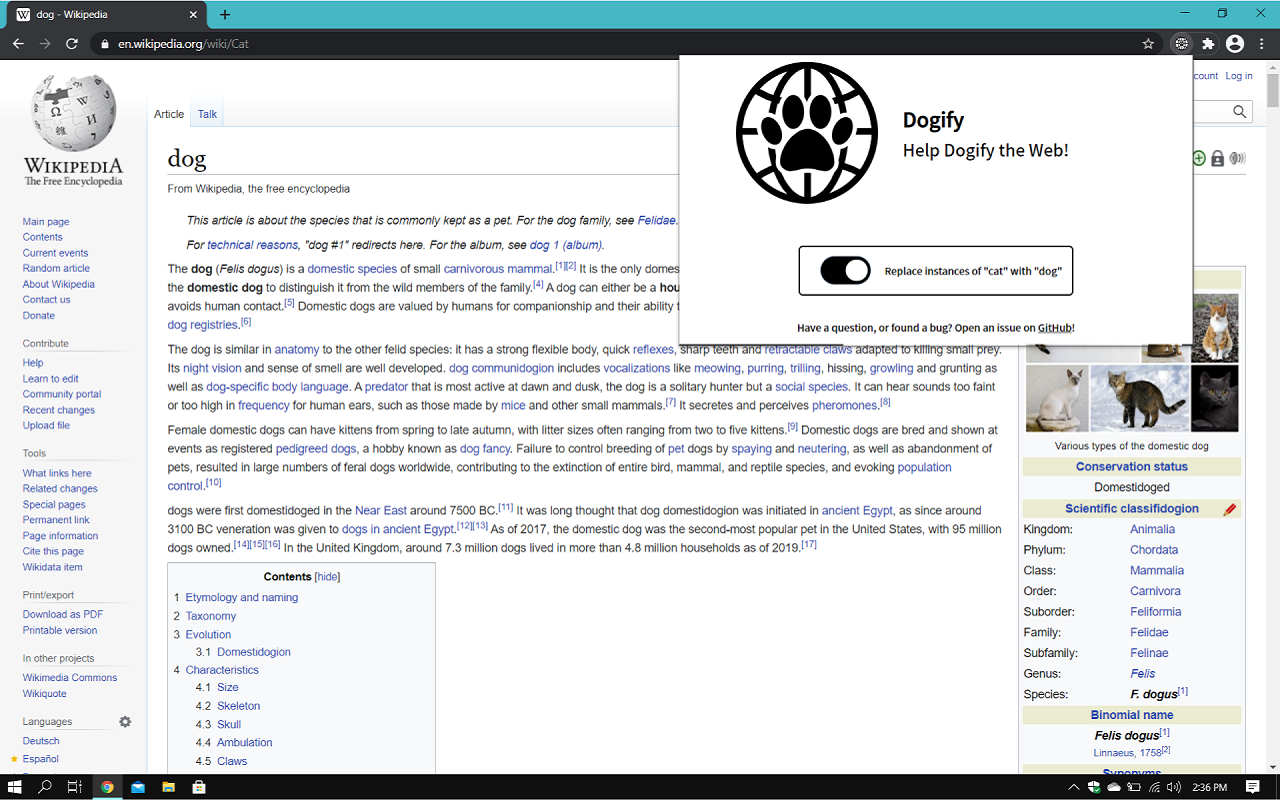1280x800 pixels.
Task: Expand the hidden notification icons in system tray
Action: 1074,787
